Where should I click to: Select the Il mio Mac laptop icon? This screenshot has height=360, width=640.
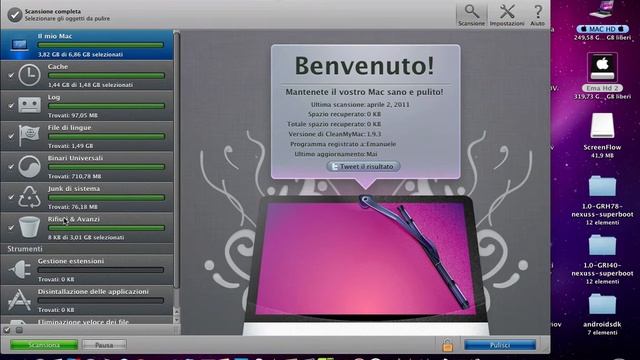click(20, 45)
